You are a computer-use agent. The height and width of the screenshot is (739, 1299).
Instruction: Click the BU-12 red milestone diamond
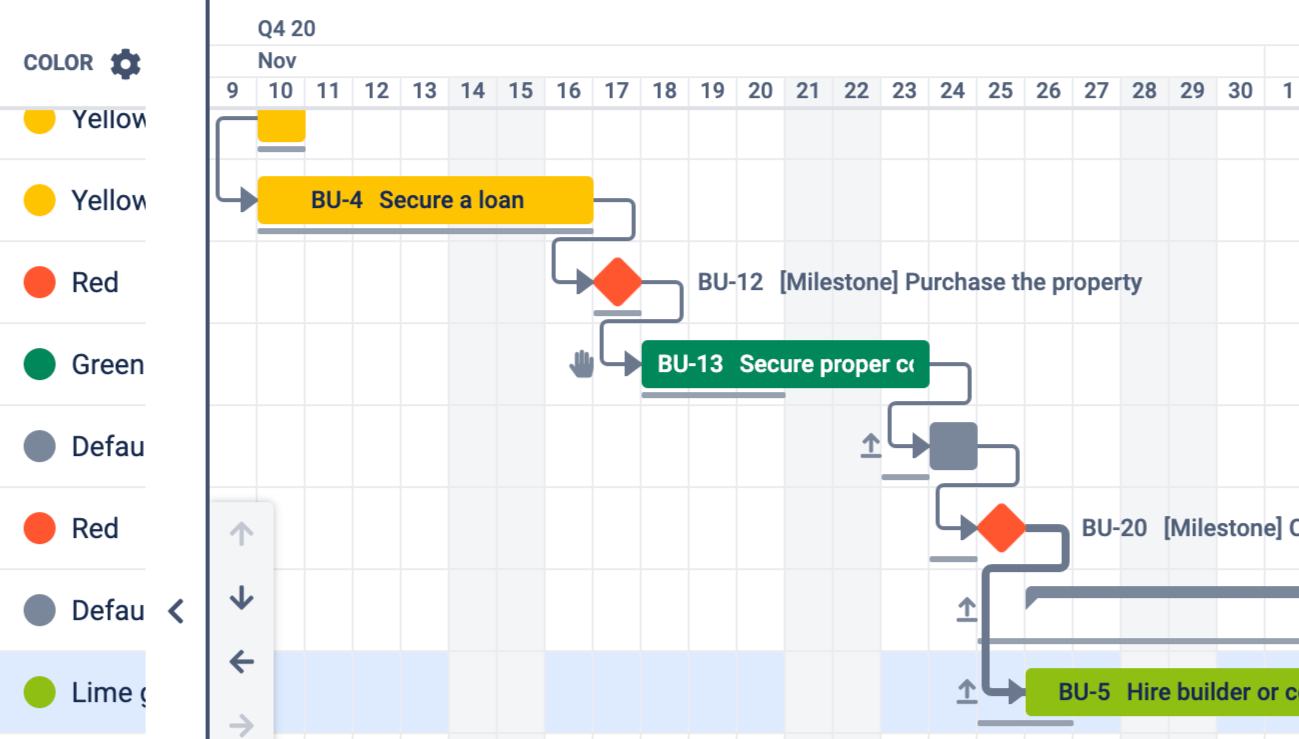[x=617, y=282]
